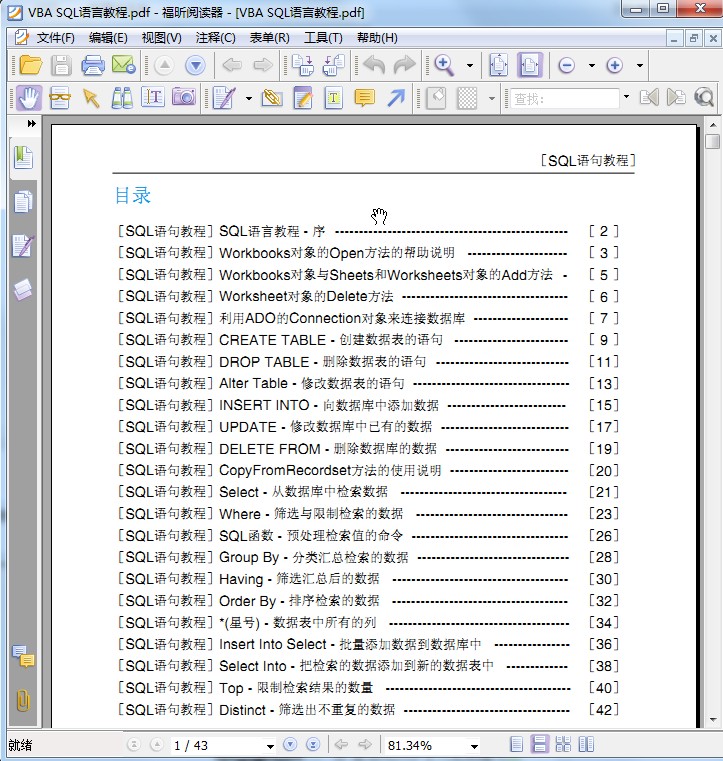
Task: Switch to Facing pages layout view
Action: [586, 744]
